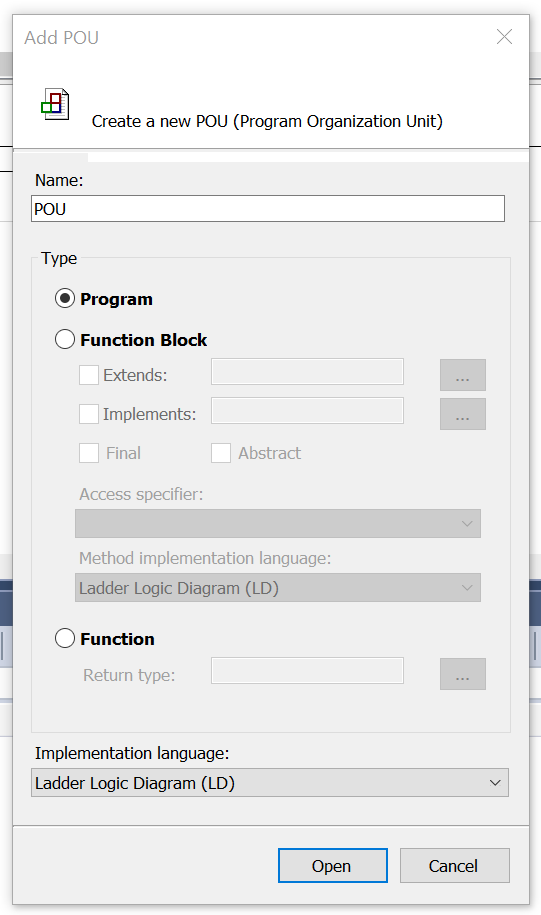This screenshot has width=541, height=915.
Task: Dismiss dialog using Cancel button
Action: point(455,865)
